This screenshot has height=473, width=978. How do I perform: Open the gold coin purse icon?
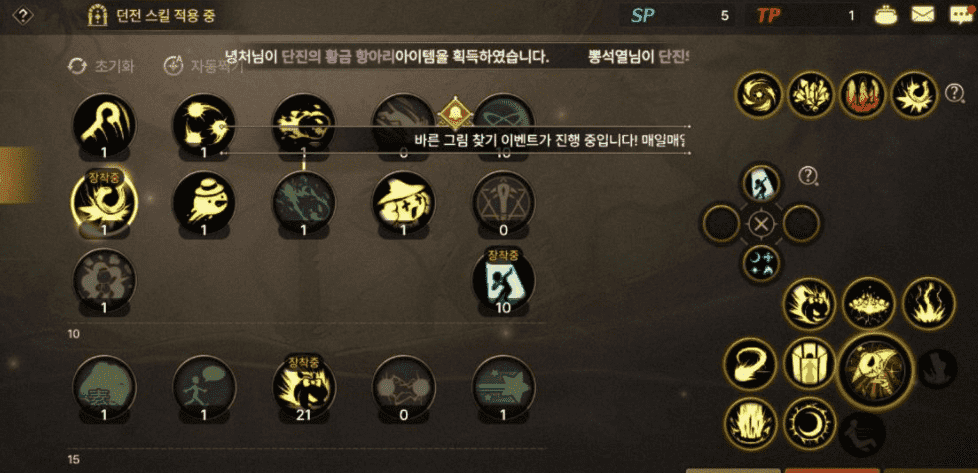pos(886,14)
